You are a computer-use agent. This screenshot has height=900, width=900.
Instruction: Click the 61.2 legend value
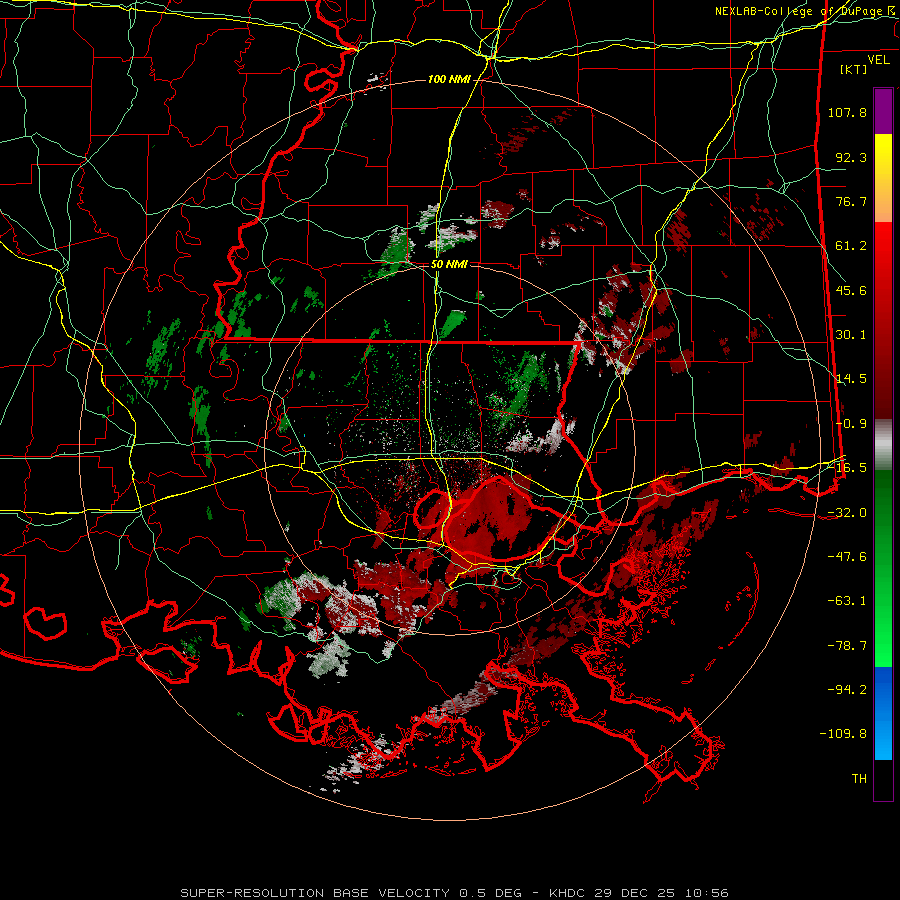point(851,246)
